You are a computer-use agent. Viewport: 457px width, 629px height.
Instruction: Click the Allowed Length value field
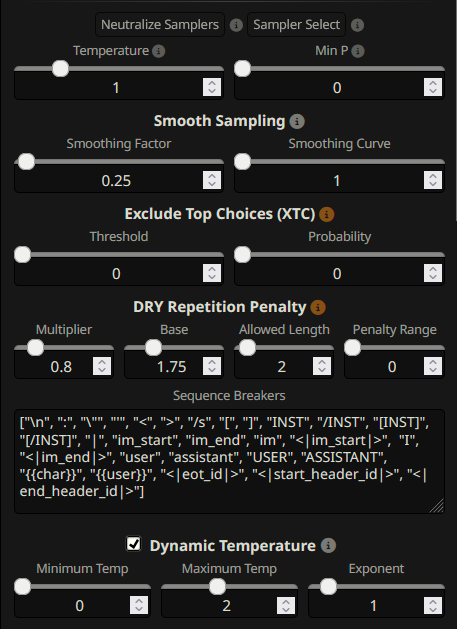[284, 367]
